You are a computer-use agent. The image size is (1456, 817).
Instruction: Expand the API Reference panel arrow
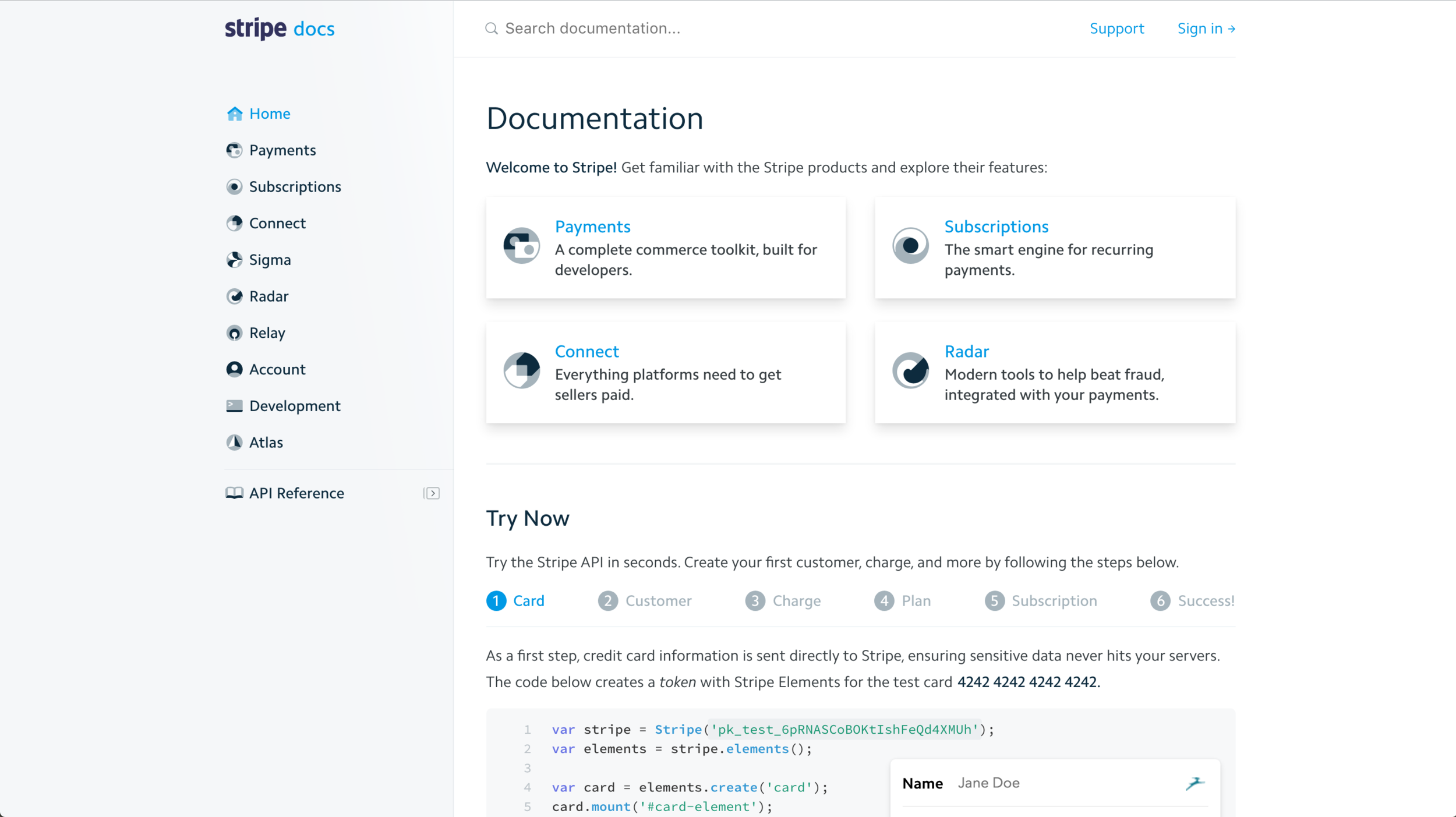tap(431, 493)
